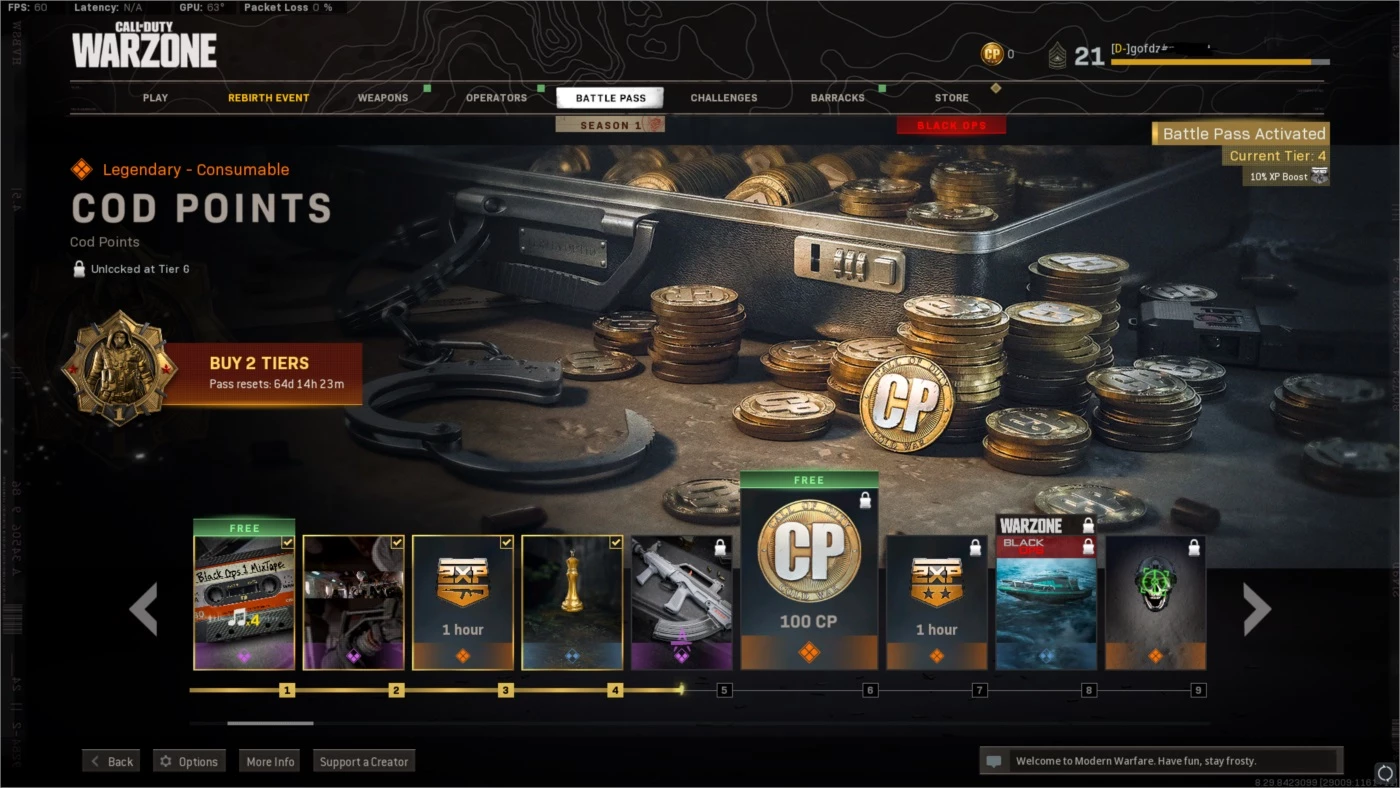Switch to the Challenges tab
The height and width of the screenshot is (788, 1400).
point(724,98)
